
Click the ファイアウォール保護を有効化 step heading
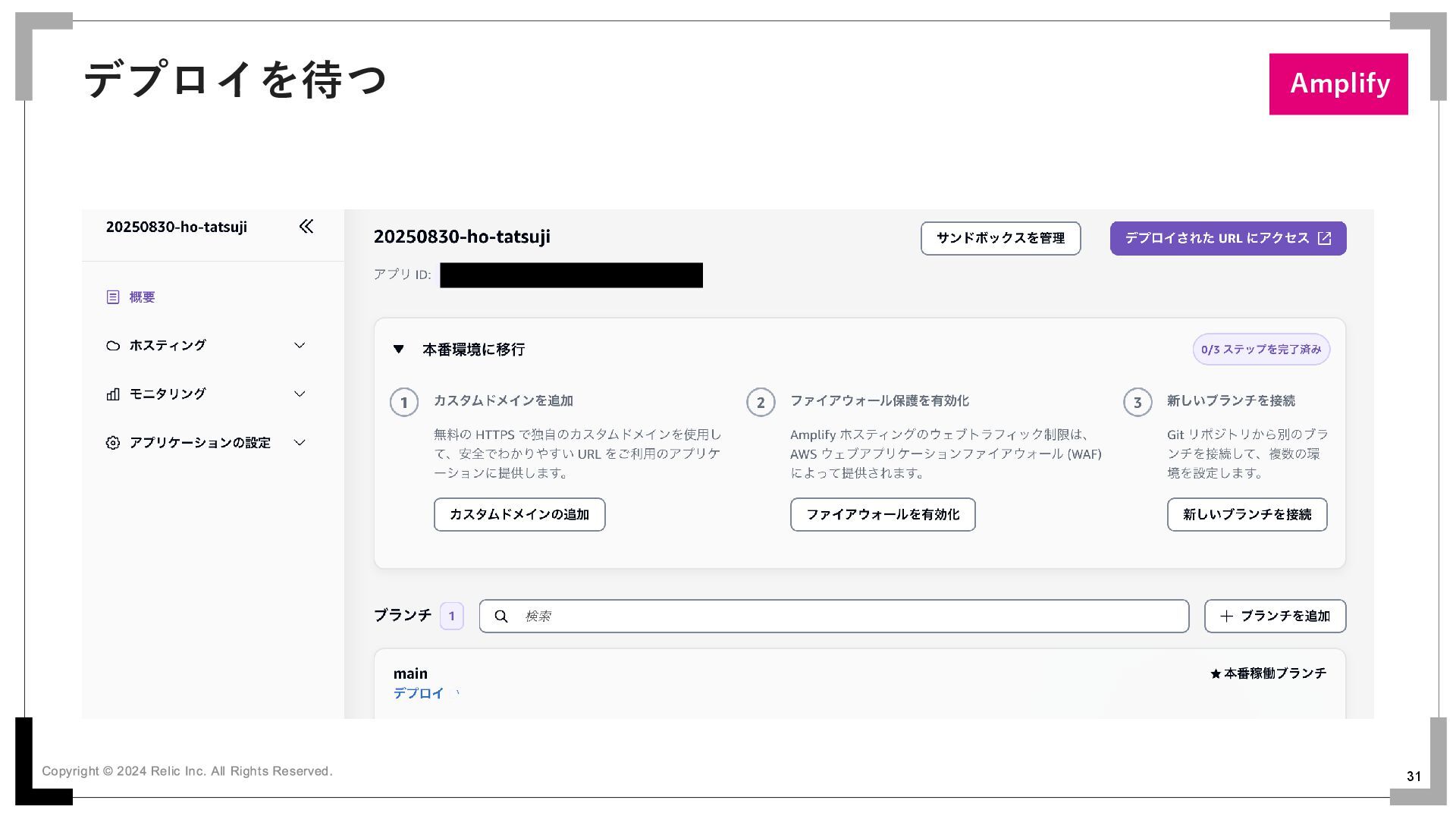click(x=880, y=400)
